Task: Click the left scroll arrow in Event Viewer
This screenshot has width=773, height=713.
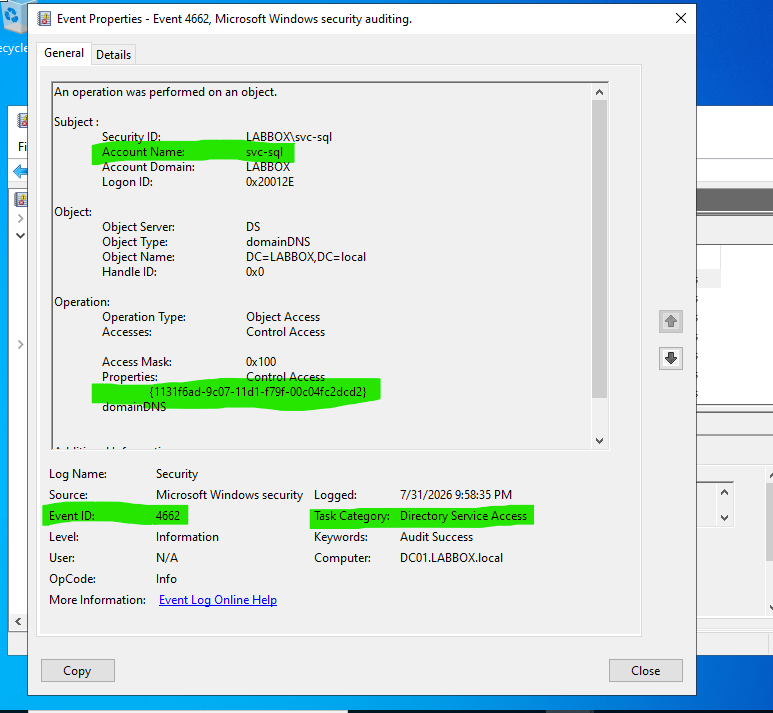Action: (x=18, y=621)
